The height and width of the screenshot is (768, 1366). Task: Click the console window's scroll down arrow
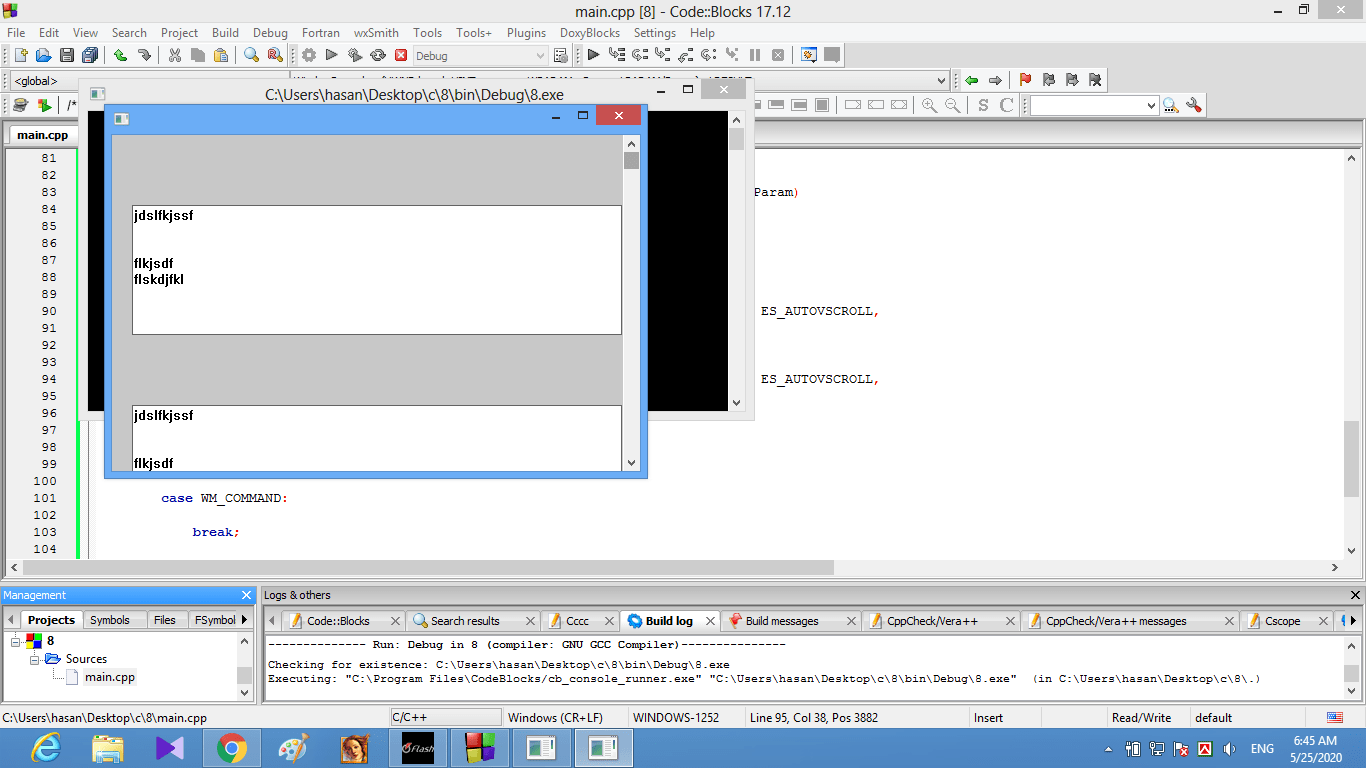pyautogui.click(x=737, y=403)
